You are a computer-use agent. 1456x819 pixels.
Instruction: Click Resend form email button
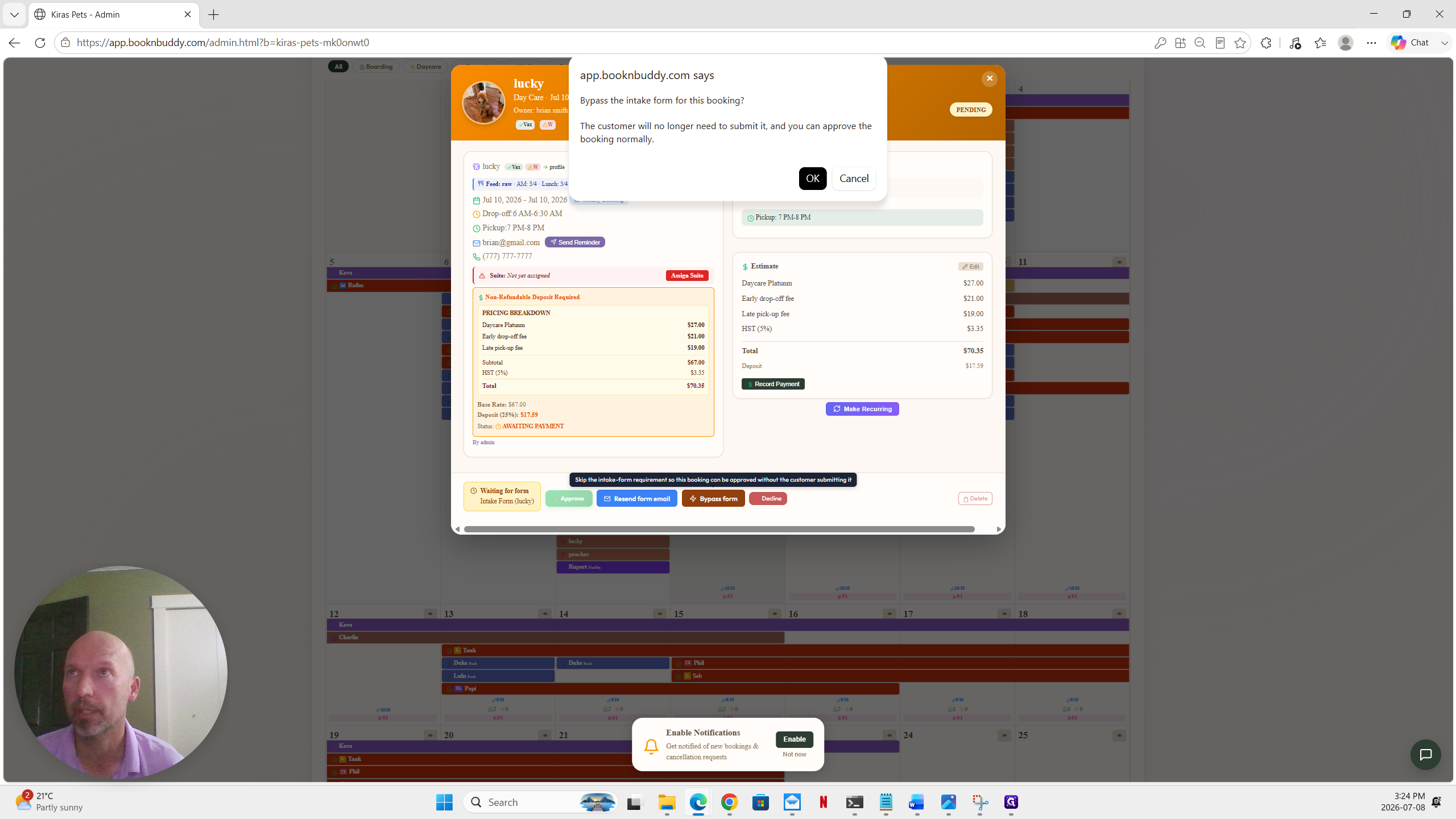(x=636, y=498)
